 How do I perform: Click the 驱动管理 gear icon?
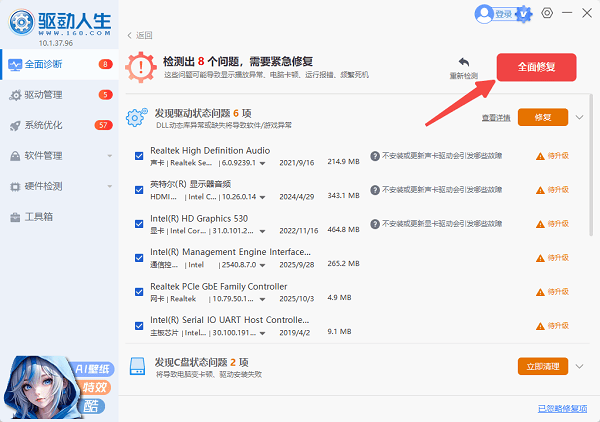point(15,95)
